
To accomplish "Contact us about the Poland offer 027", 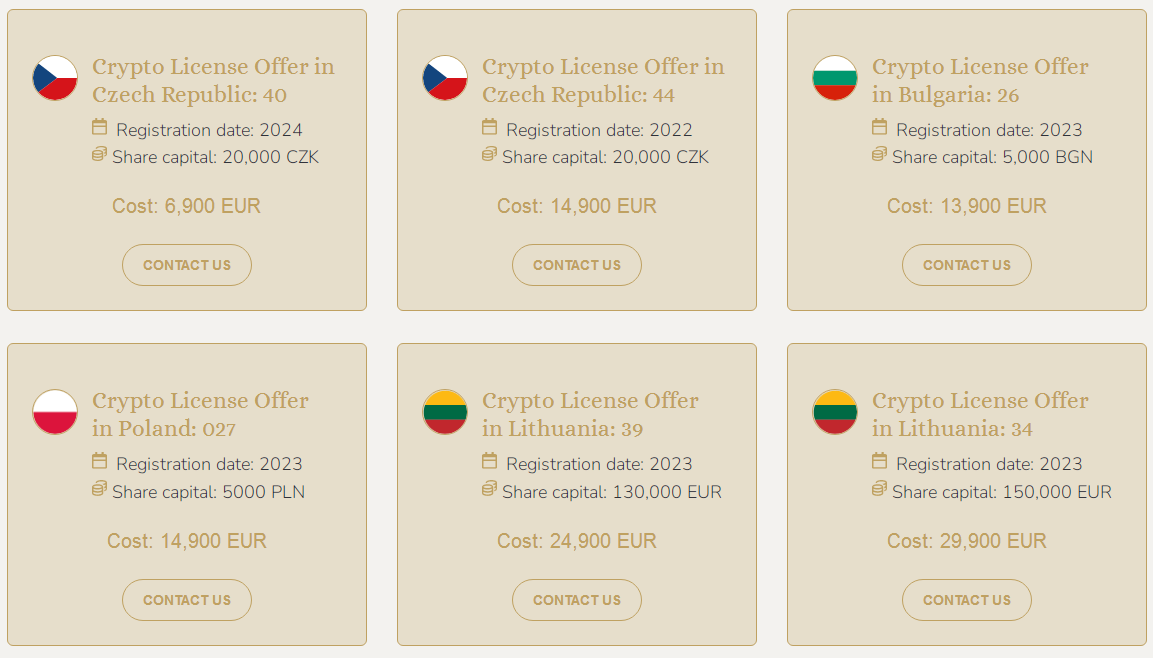I will [187, 600].
